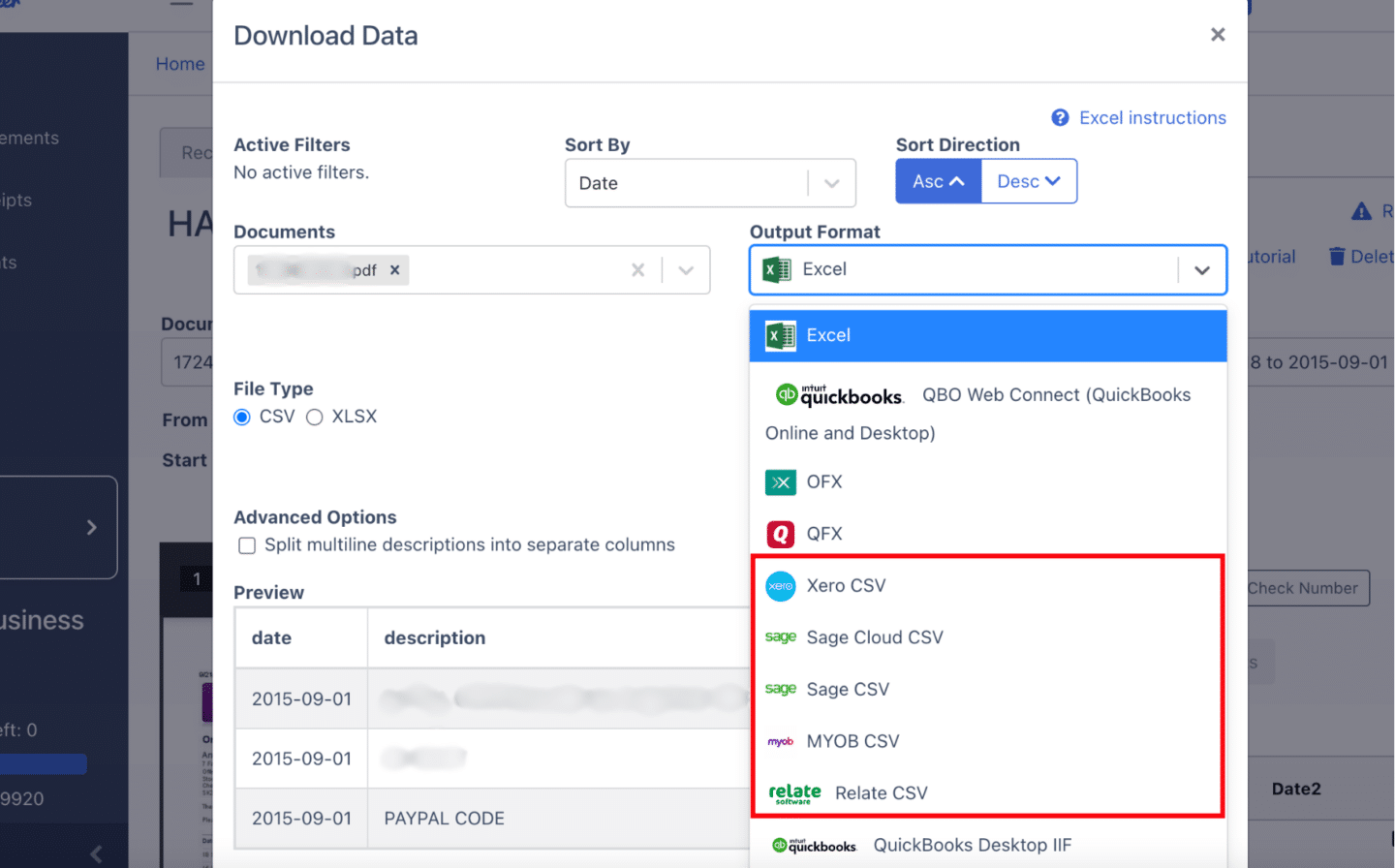Choose the Sage CSV option
1395x868 pixels.
[988, 690]
